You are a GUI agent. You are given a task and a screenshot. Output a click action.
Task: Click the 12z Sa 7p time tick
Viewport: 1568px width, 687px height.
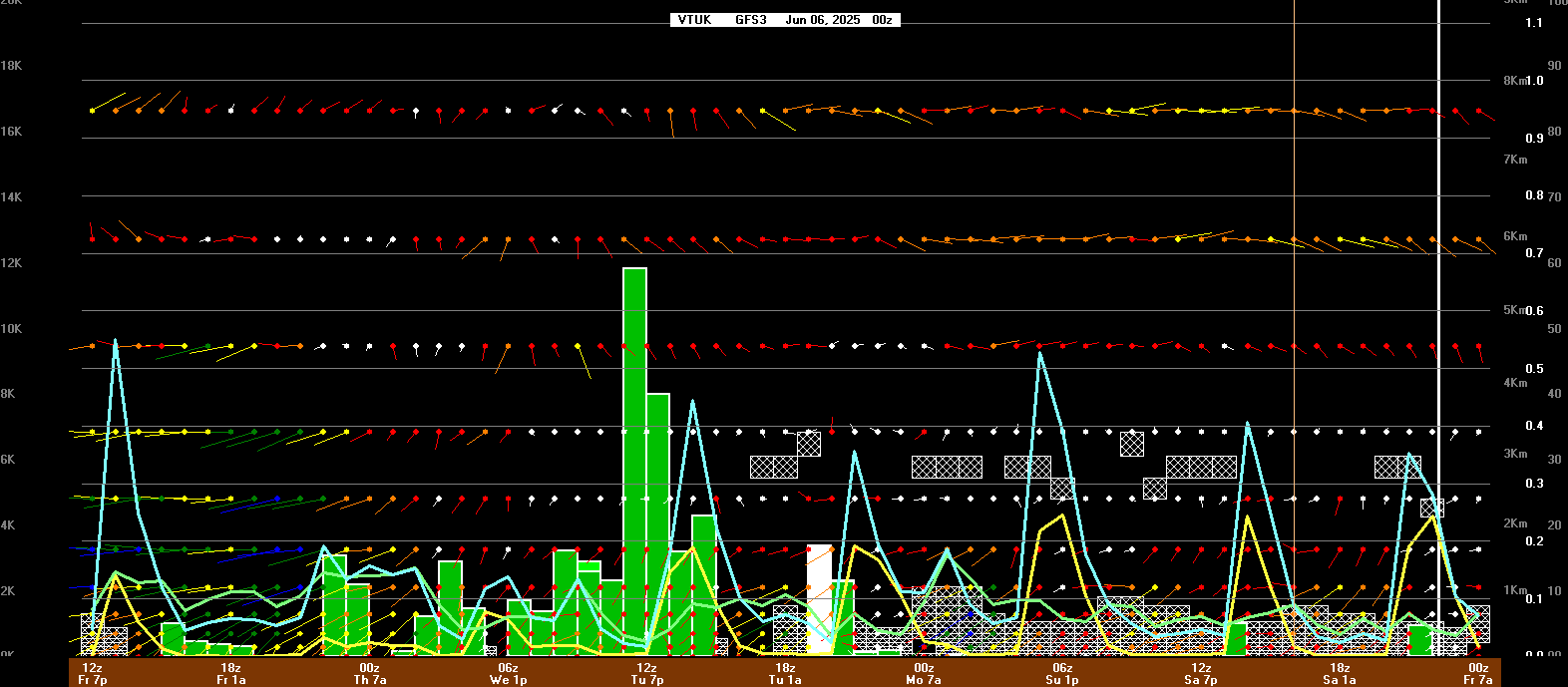[x=1201, y=674]
